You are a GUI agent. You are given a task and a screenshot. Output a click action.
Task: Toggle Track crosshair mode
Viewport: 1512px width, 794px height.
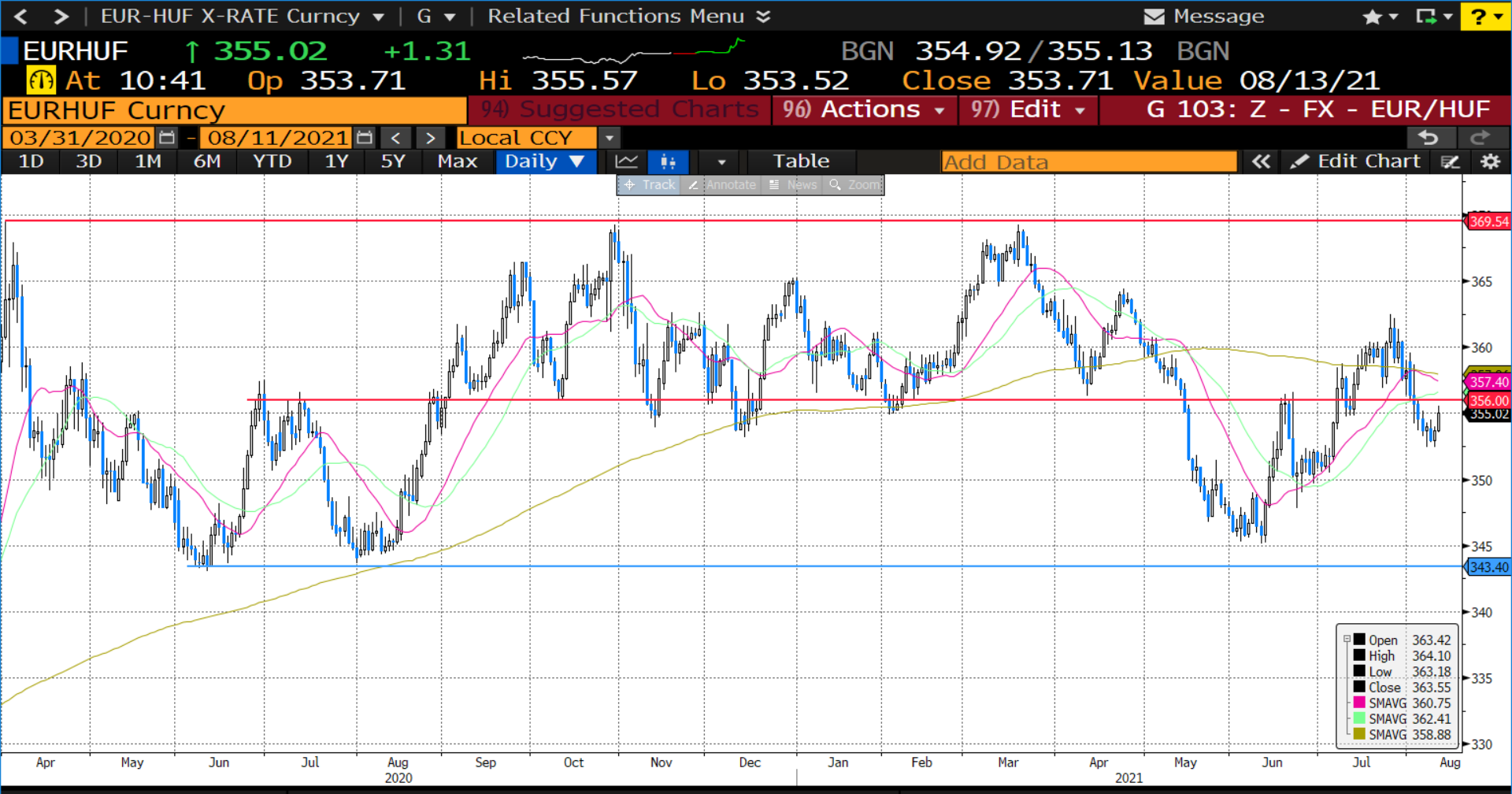pos(650,185)
